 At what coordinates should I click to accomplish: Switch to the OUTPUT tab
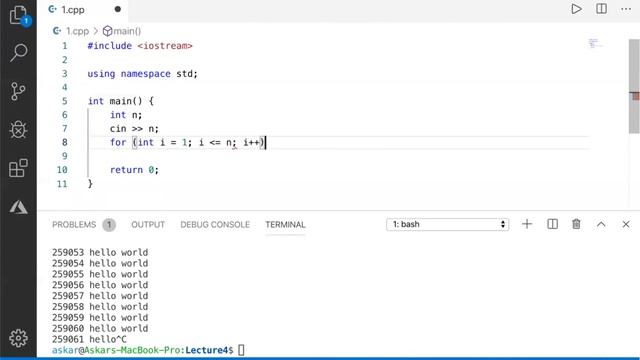(148, 224)
